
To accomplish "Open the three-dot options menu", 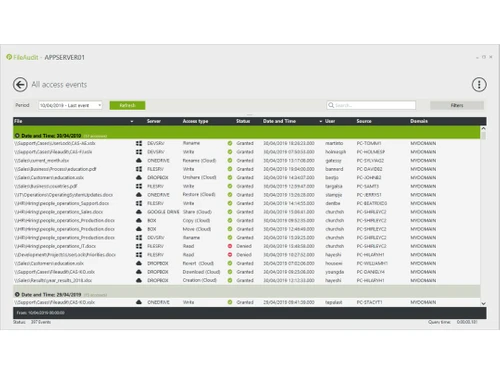I will (x=479, y=85).
